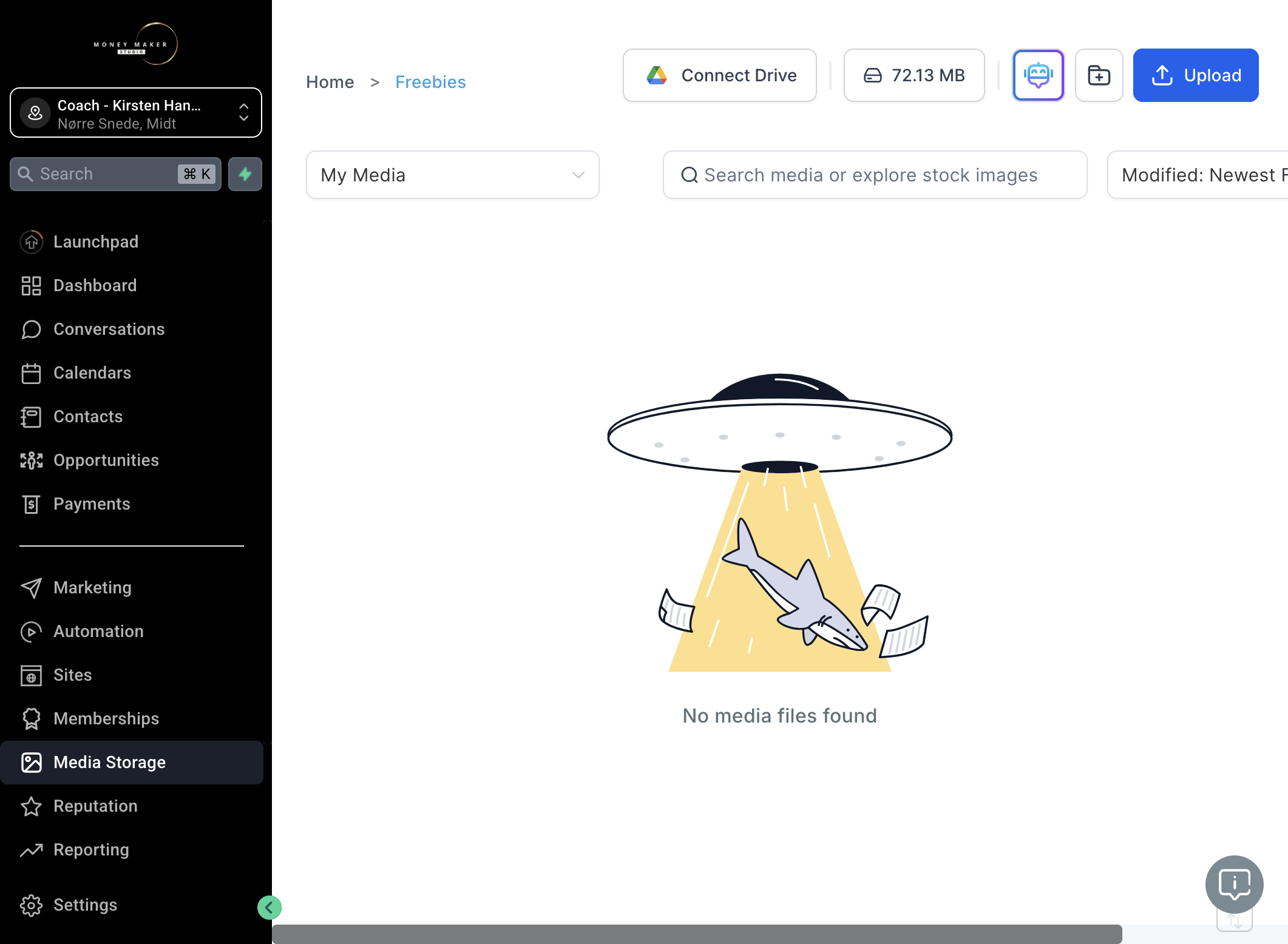Click the 72.13 MB storage indicator
The image size is (1288, 944).
[914, 75]
